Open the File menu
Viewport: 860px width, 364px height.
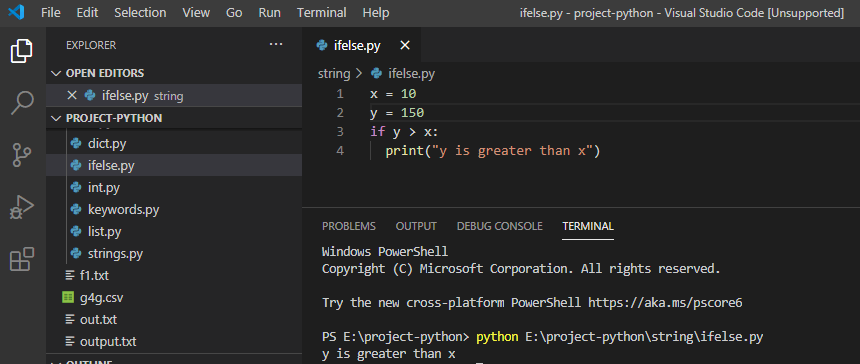click(x=50, y=13)
